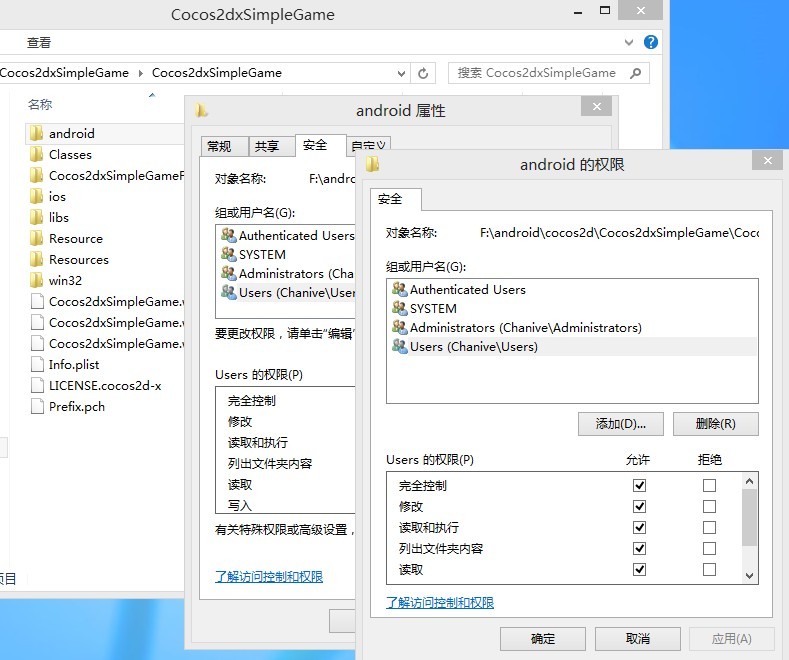Click the 删除(R) button
Image resolution: width=789 pixels, height=660 pixels.
716,424
